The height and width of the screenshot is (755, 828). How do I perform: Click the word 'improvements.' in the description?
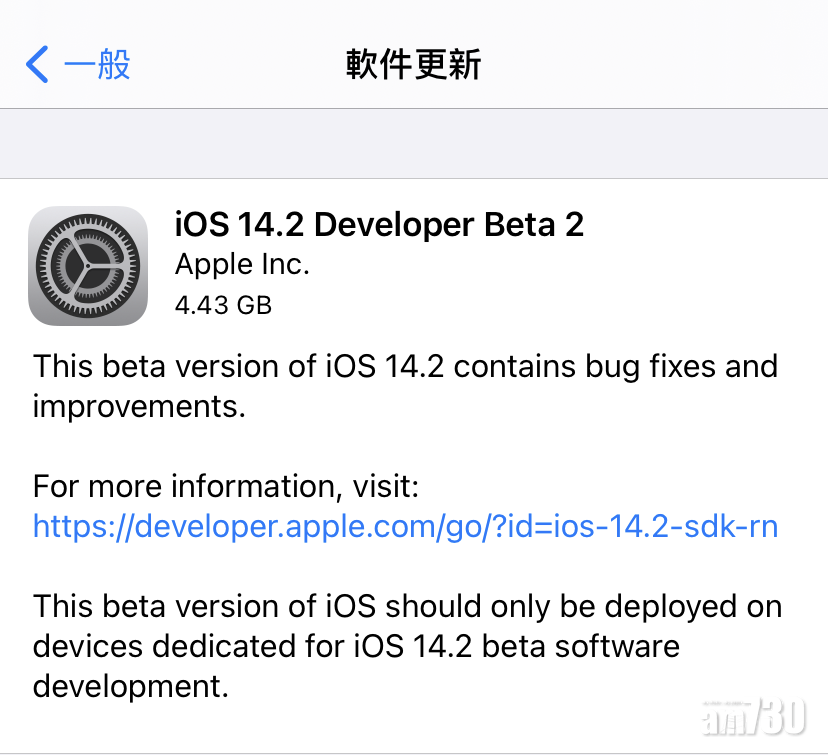139,406
